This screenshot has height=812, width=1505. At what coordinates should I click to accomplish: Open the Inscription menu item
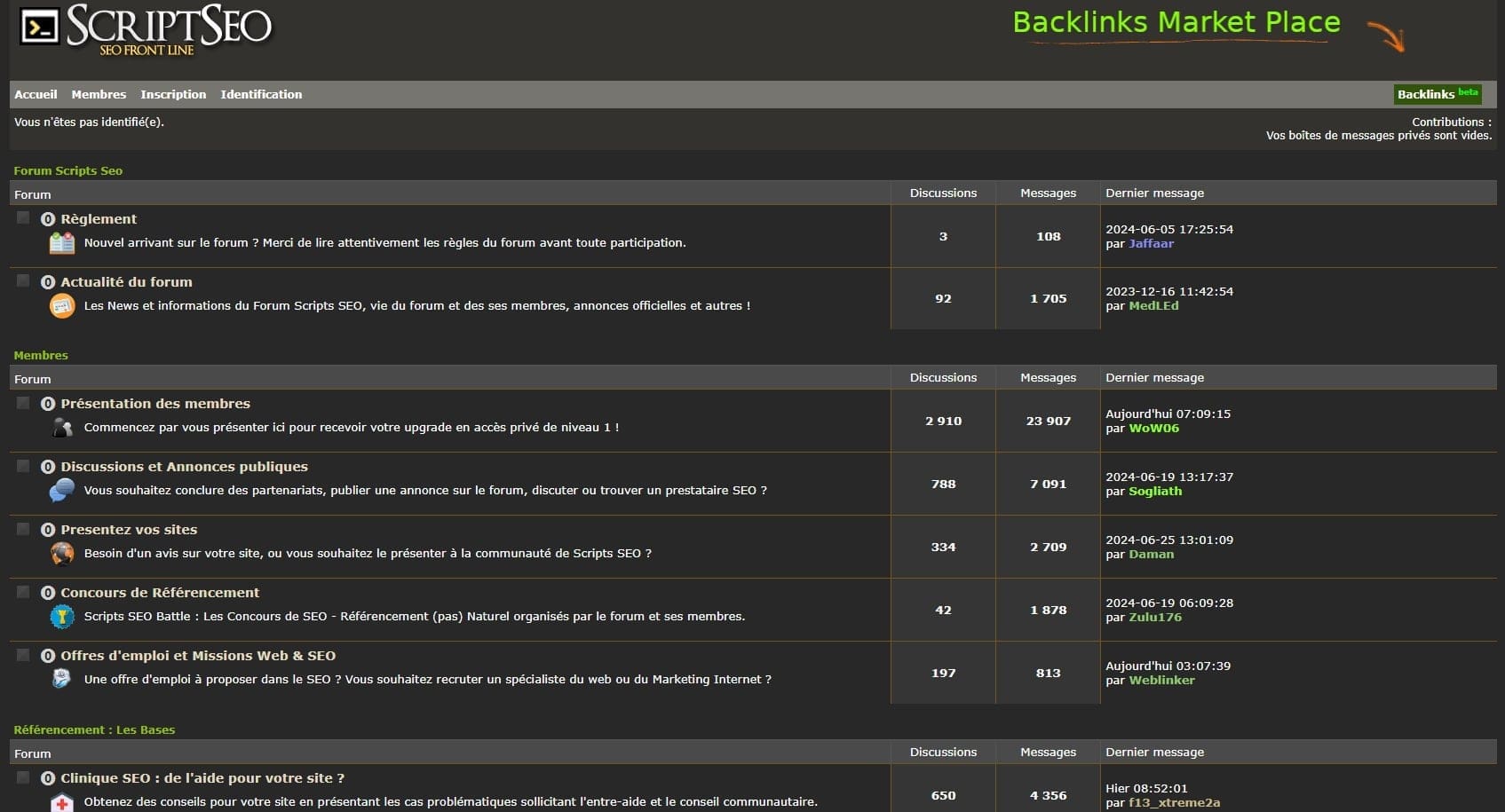[x=173, y=94]
